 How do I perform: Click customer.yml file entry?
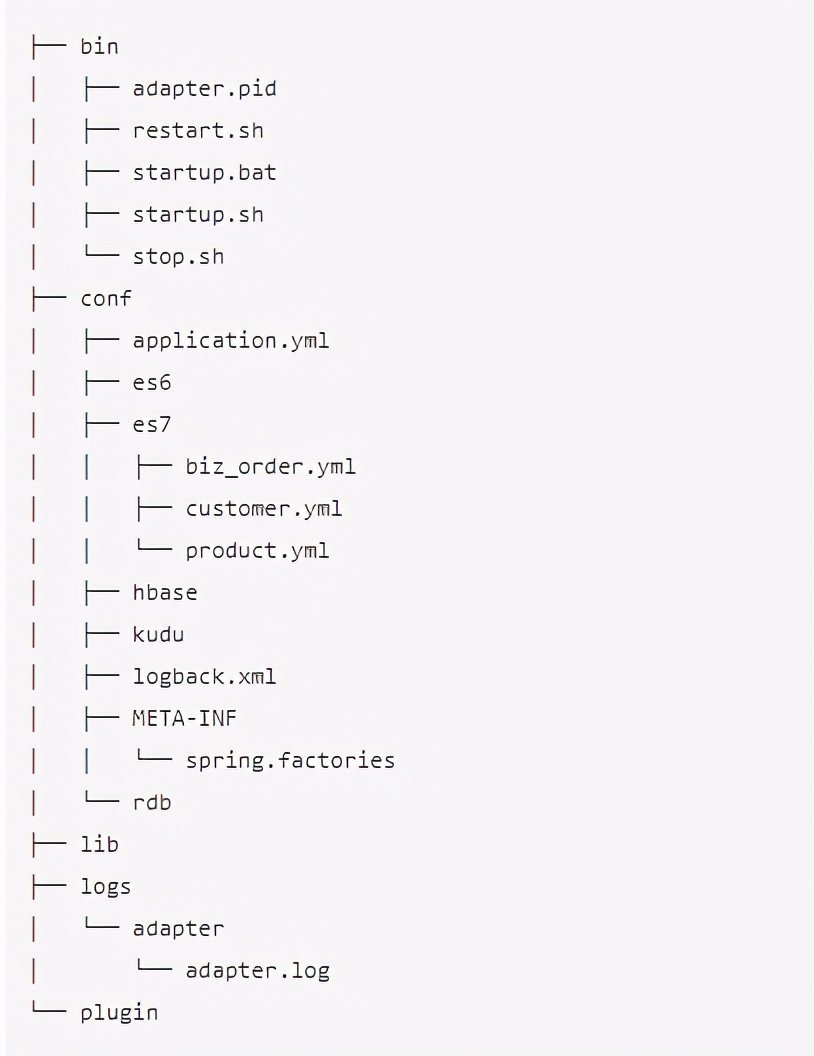click(x=263, y=508)
